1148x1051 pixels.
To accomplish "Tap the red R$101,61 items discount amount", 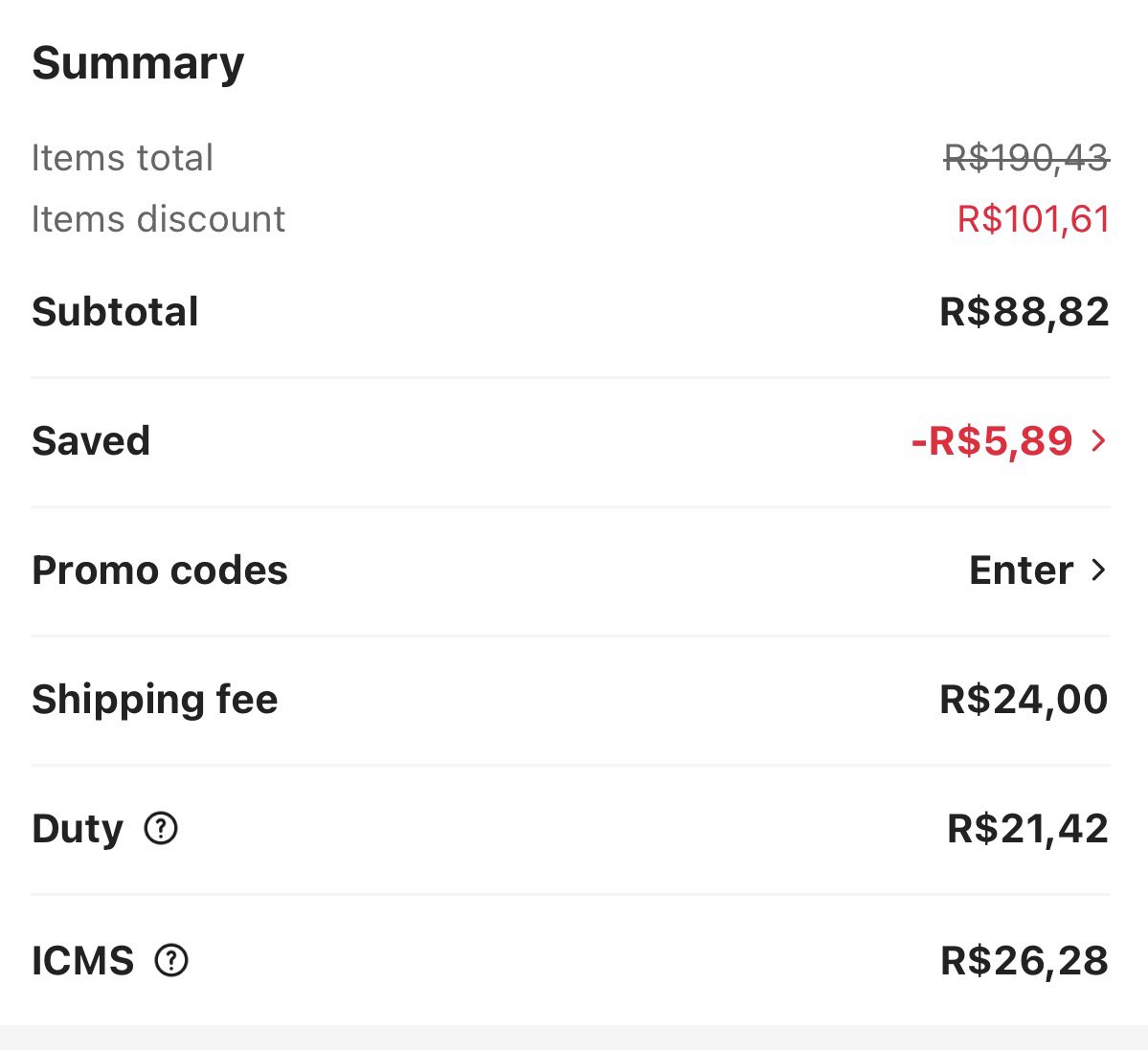I will click(x=1033, y=219).
